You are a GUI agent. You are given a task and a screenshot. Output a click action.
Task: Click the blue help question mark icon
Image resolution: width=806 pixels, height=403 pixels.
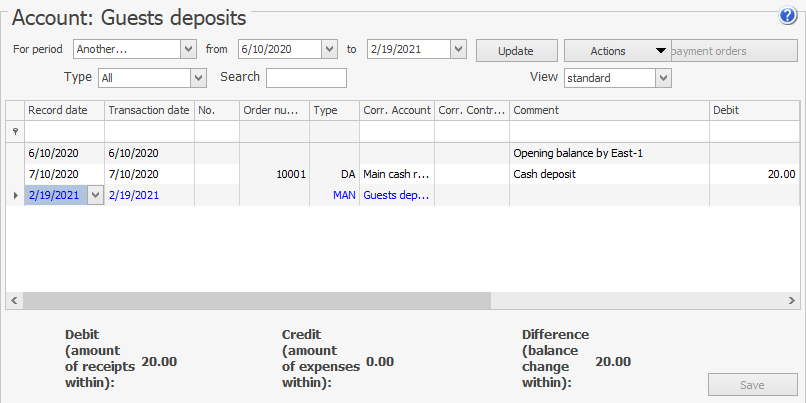click(787, 16)
